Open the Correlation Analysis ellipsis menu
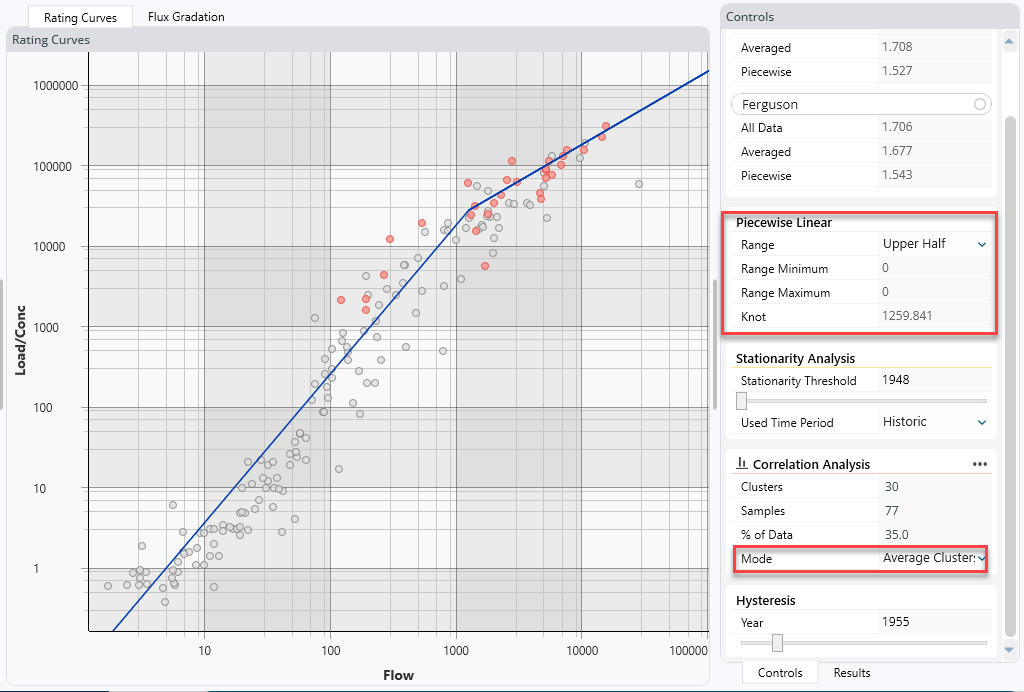 point(979,464)
